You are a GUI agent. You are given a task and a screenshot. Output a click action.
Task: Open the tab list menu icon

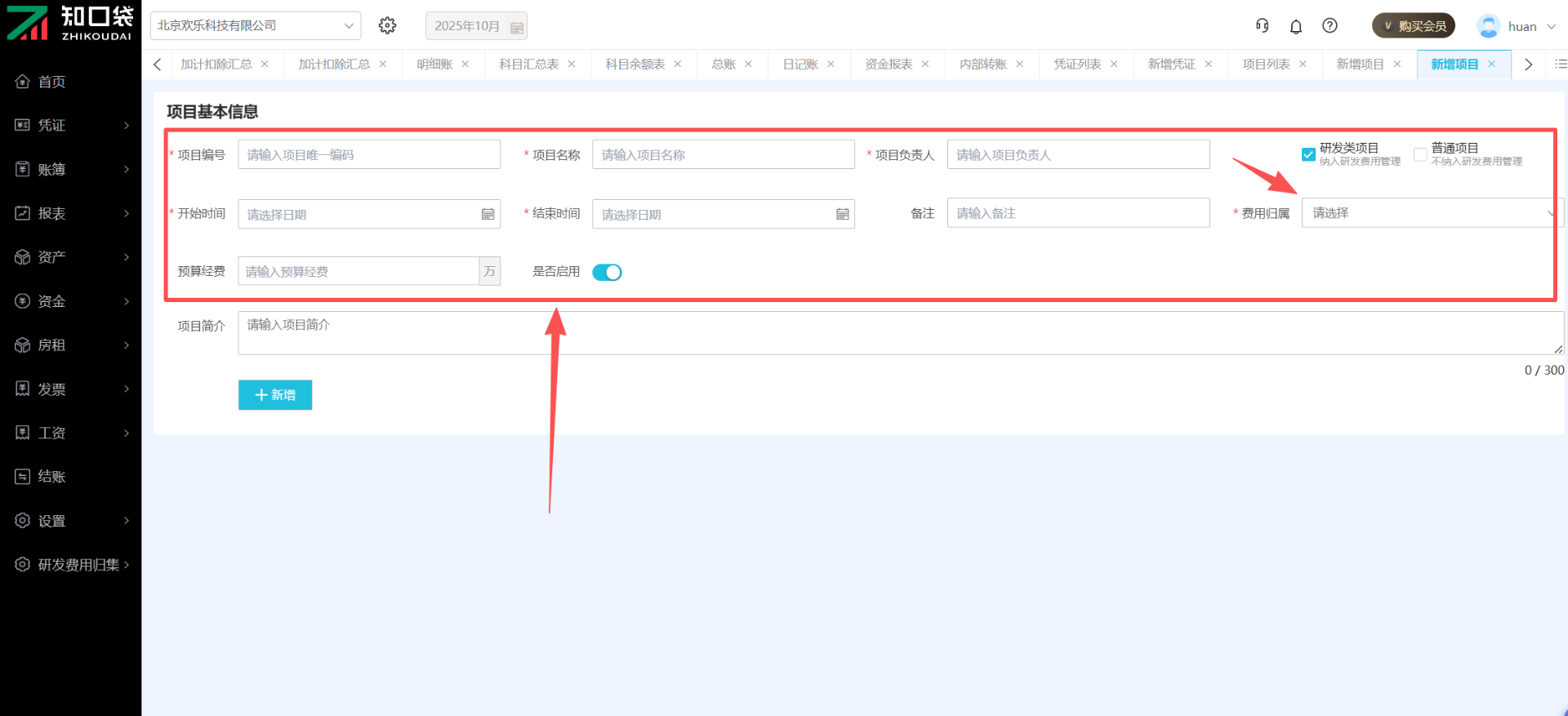[1560, 64]
